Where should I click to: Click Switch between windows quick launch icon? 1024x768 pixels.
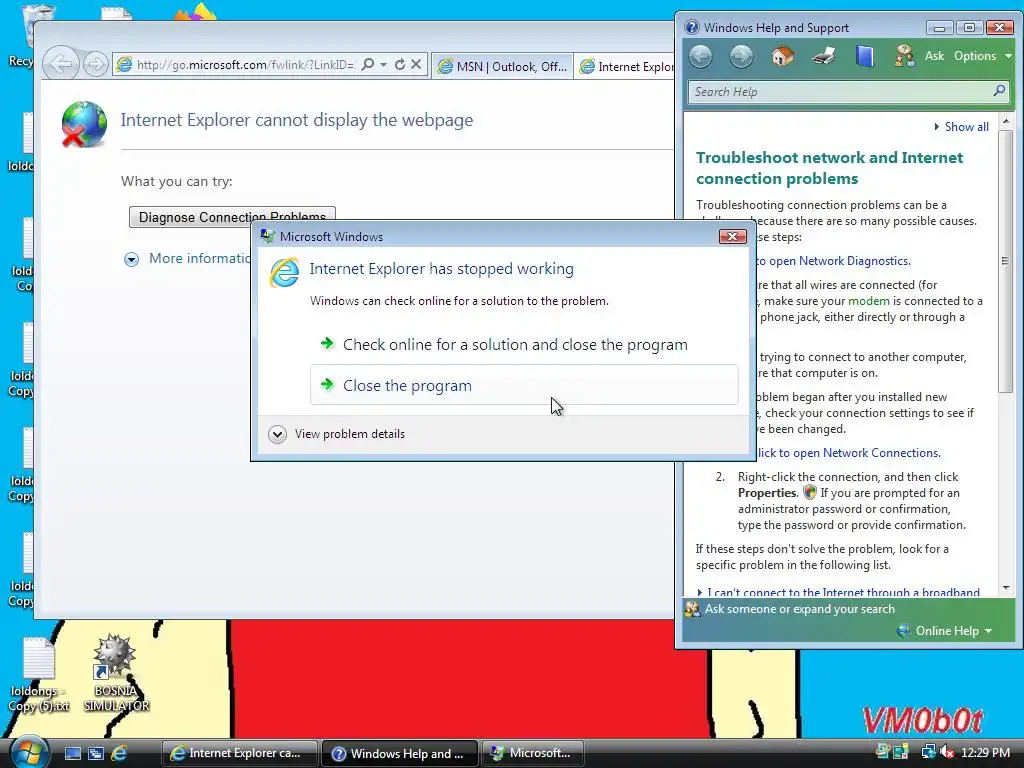point(95,754)
